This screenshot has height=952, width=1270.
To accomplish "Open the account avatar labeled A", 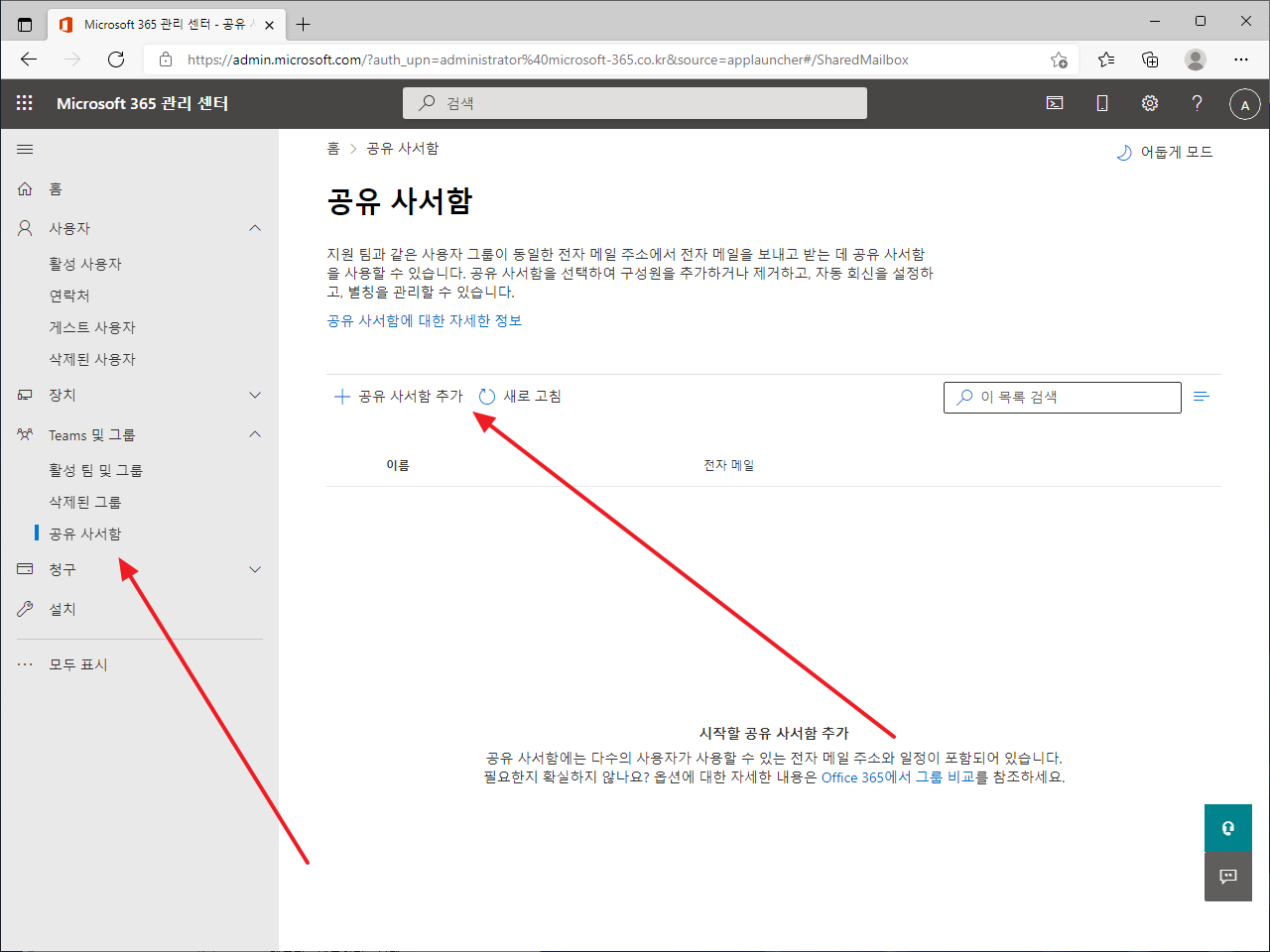I will click(1245, 104).
